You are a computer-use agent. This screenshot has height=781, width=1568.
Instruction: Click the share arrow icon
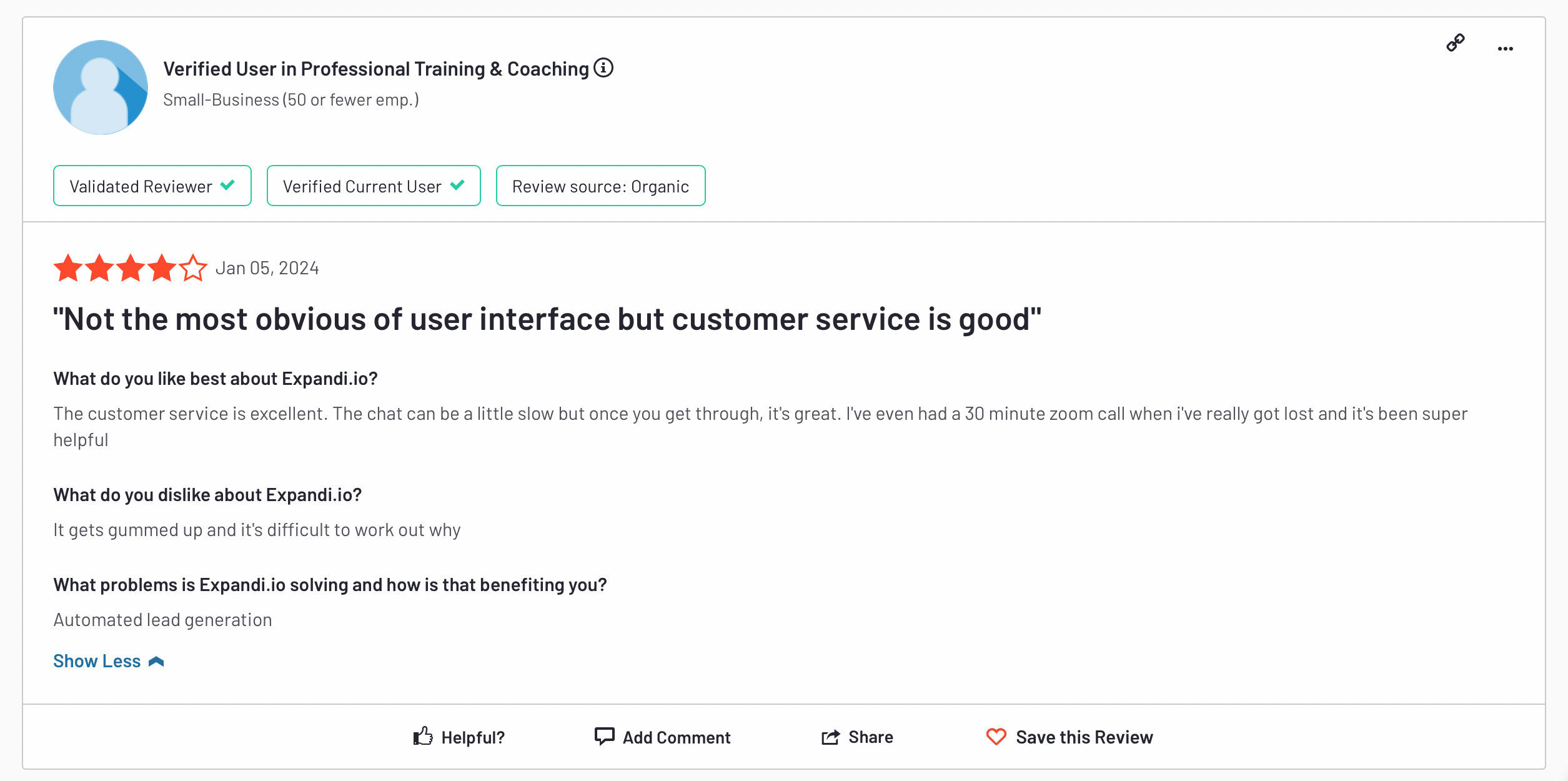tap(830, 737)
